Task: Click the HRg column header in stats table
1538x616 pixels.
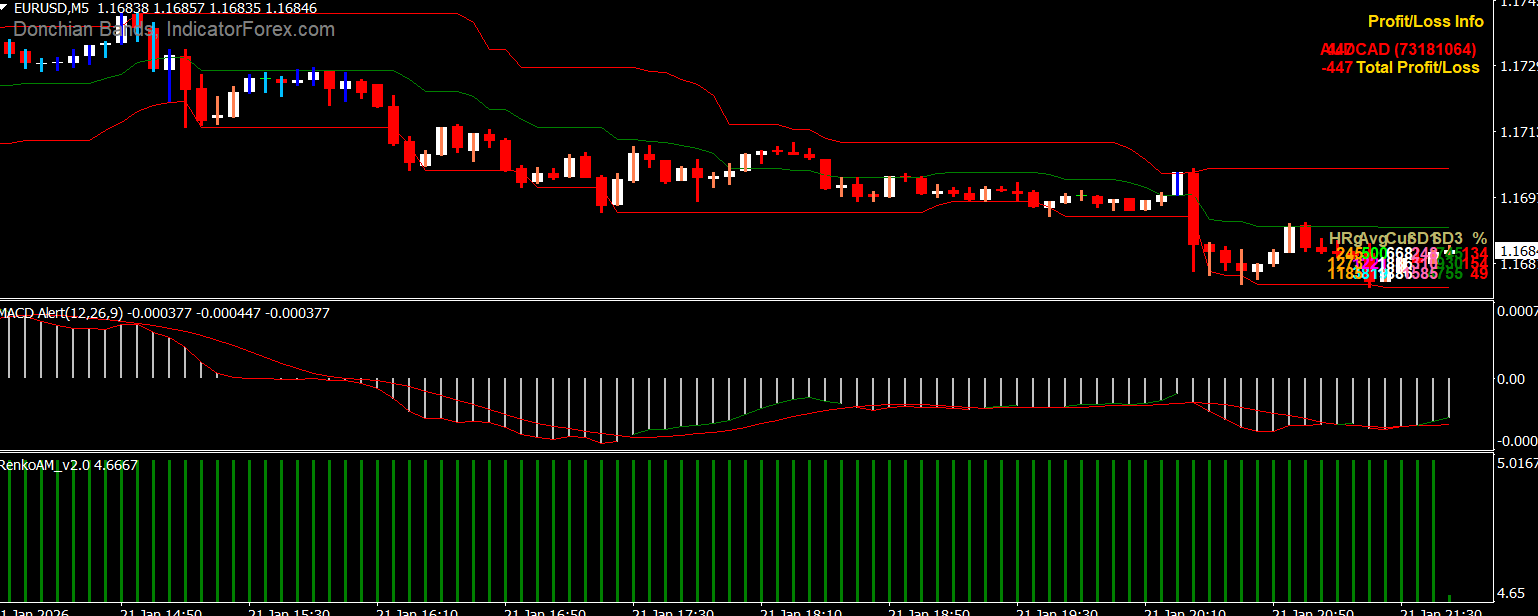Action: [1344, 238]
